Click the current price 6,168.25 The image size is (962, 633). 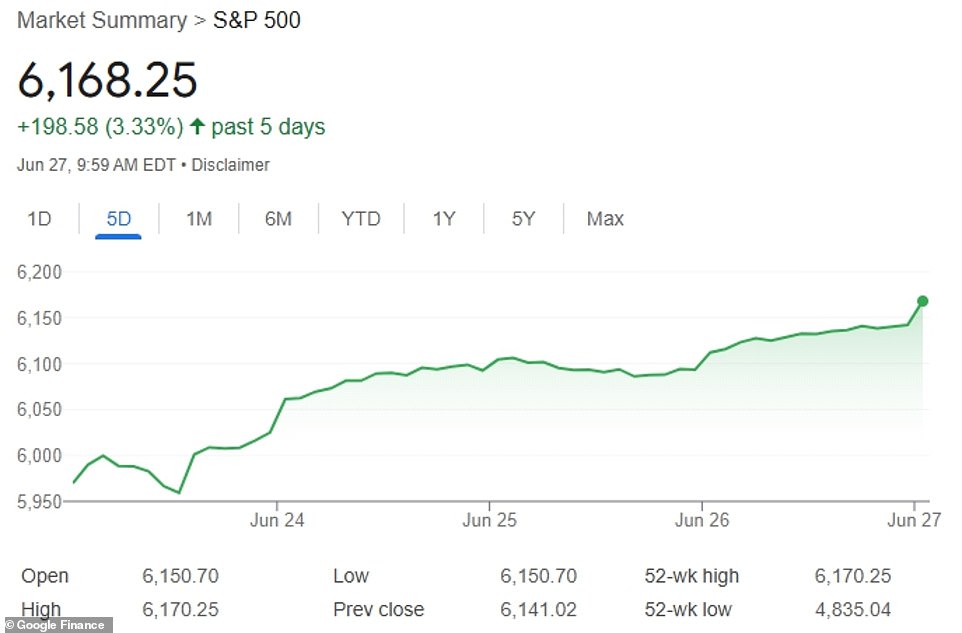click(x=110, y=80)
